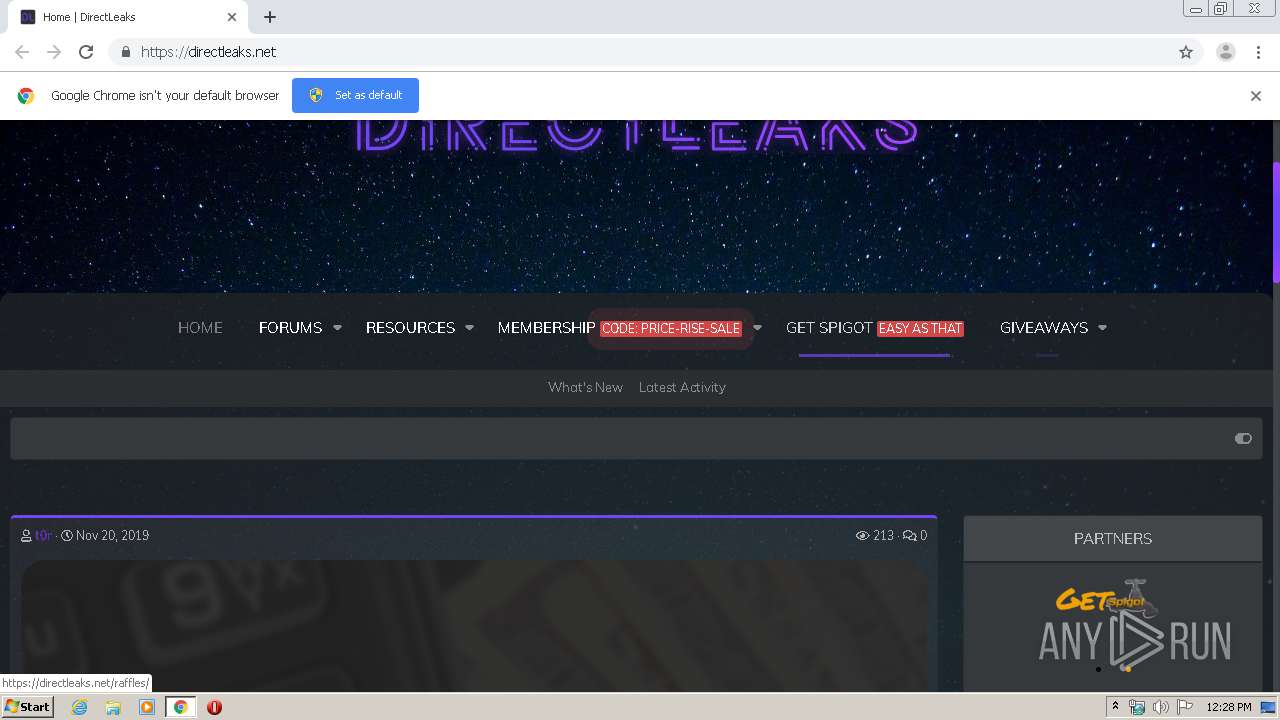The height and width of the screenshot is (720, 1280).
Task: Open a new browser tab
Action: pos(270,17)
